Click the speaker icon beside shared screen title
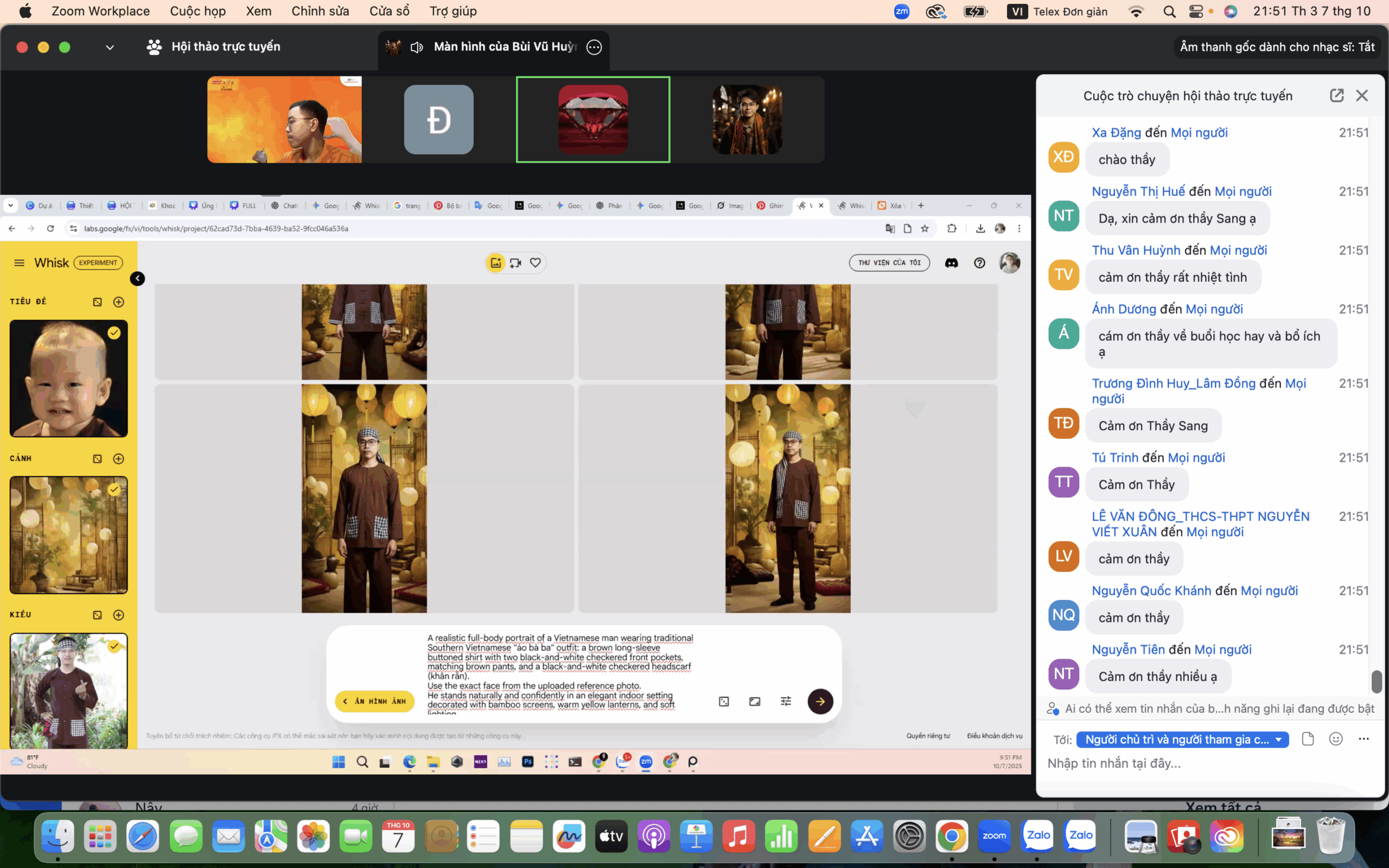 417,47
